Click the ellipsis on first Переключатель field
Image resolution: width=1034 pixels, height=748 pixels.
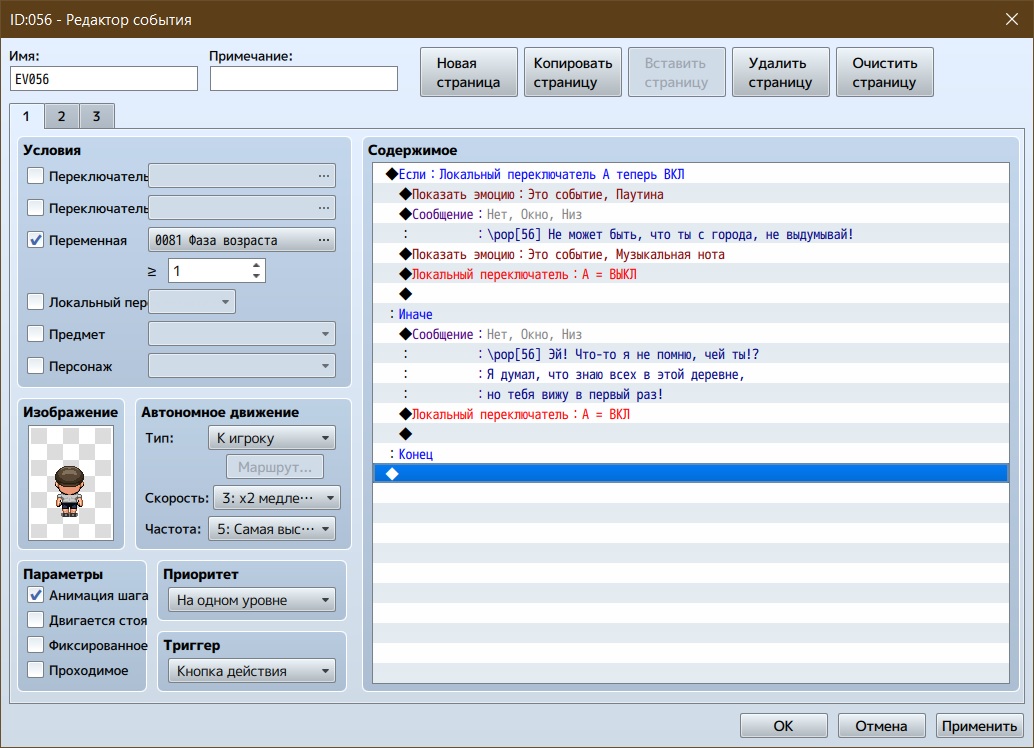coord(323,177)
